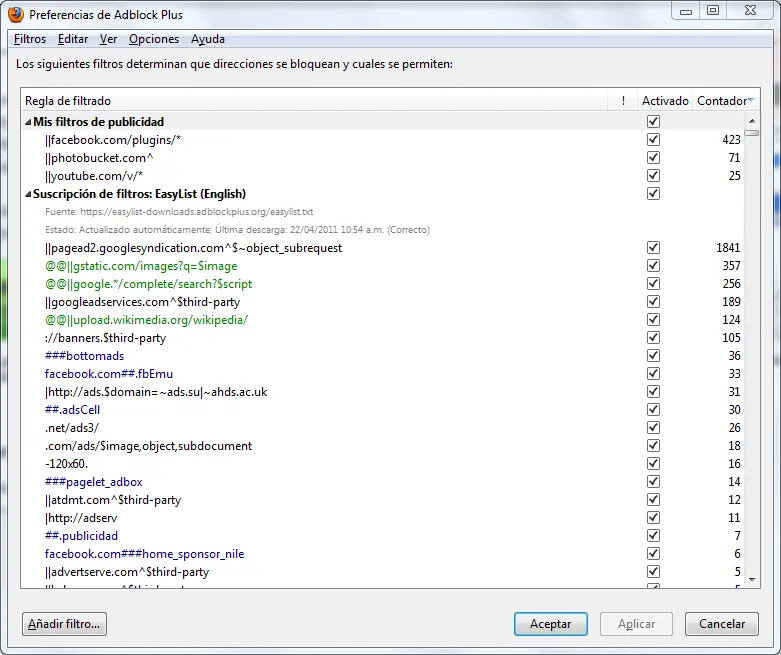Open the Opciones menu

click(x=154, y=39)
